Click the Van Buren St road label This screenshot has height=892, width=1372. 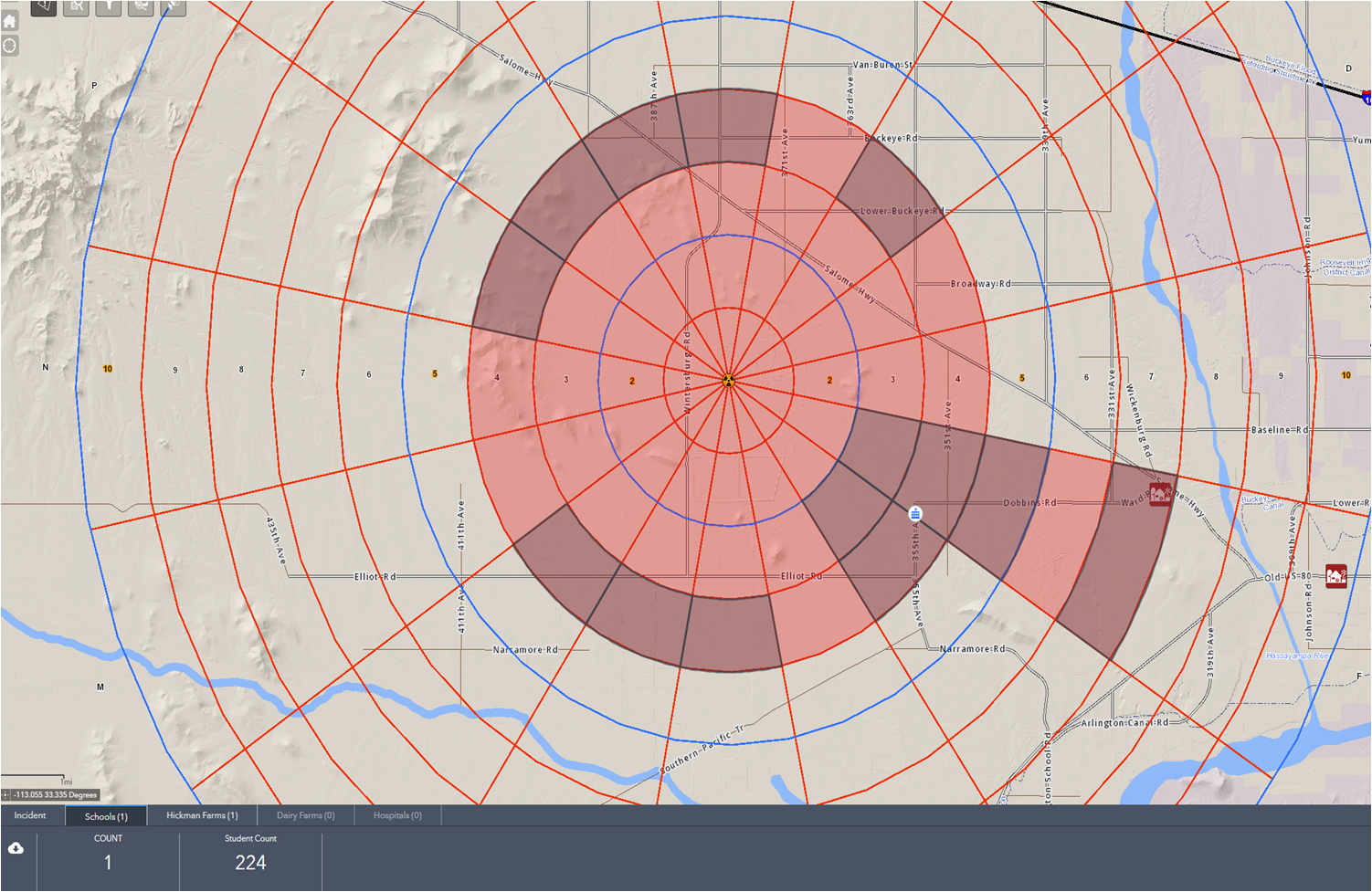pos(882,65)
